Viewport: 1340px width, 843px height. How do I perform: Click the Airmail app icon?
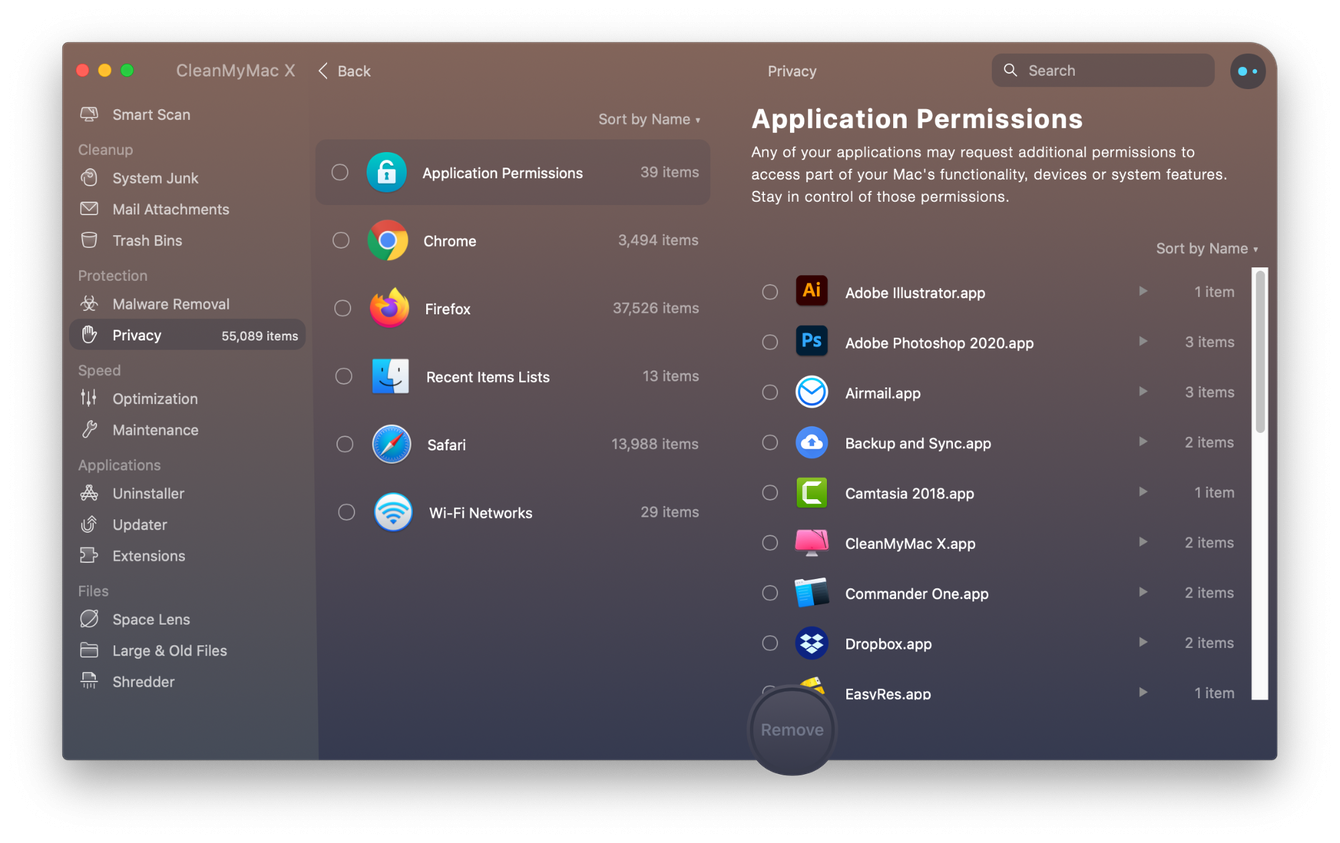811,392
